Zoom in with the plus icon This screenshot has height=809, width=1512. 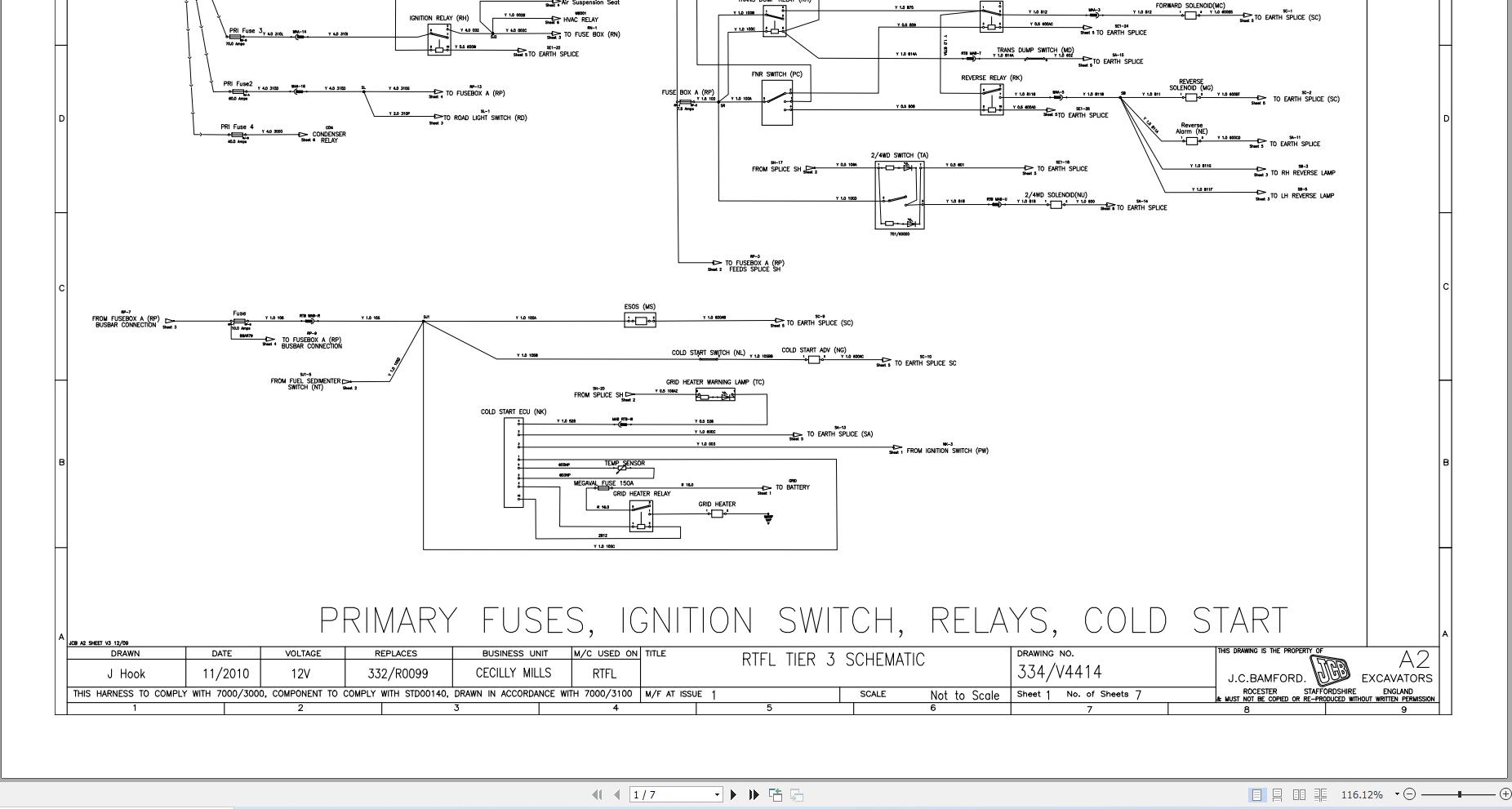[x=1506, y=793]
